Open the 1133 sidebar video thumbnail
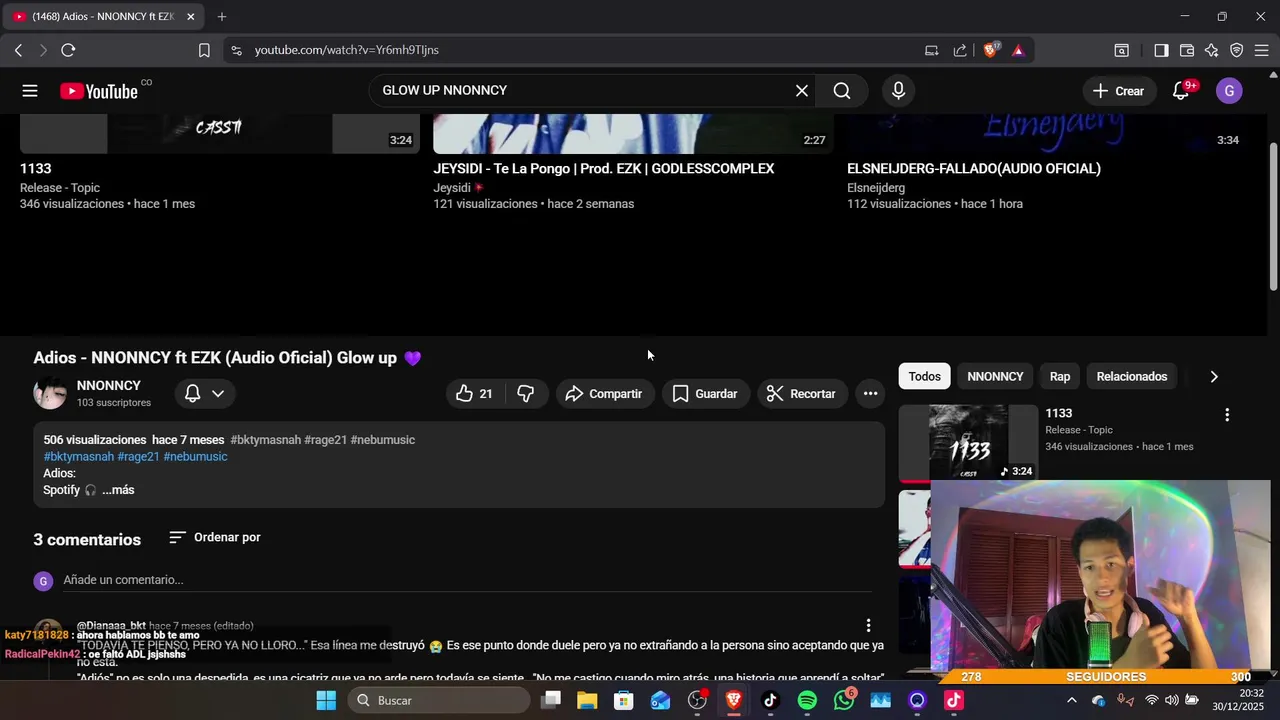The width and height of the screenshot is (1280, 720). [968, 443]
